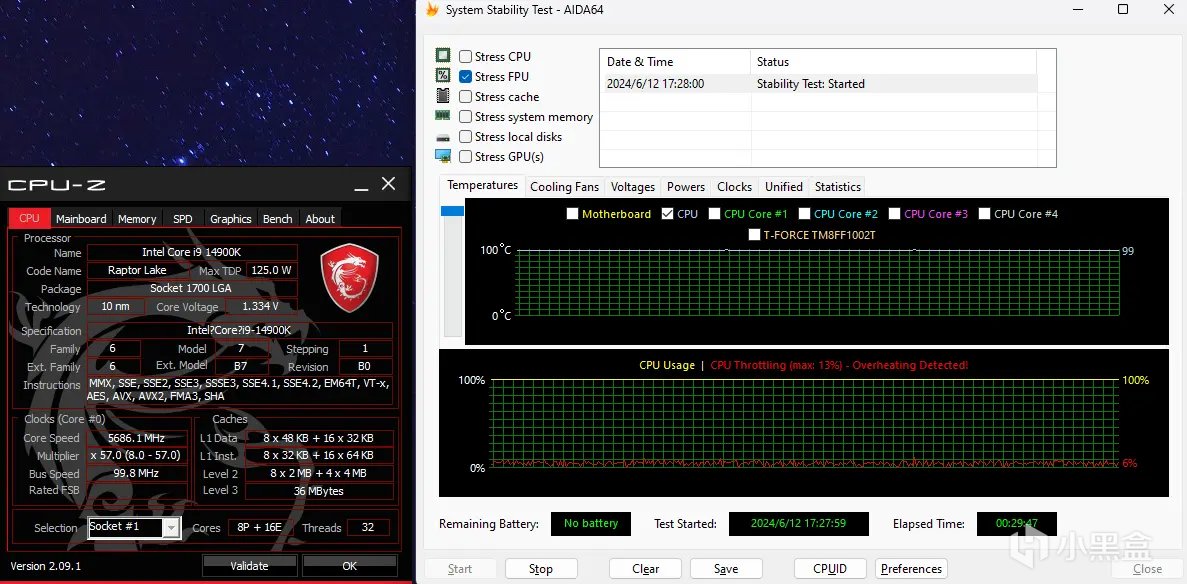Switch to the Voltages tab
Screen dimensions: 1187x584
coord(633,186)
